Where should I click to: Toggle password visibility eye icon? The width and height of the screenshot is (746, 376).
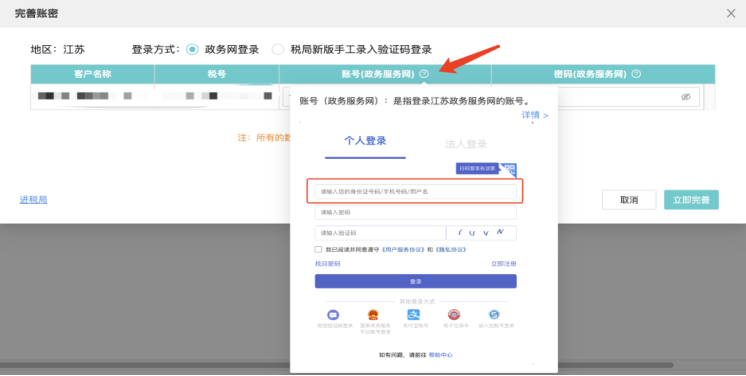686,97
